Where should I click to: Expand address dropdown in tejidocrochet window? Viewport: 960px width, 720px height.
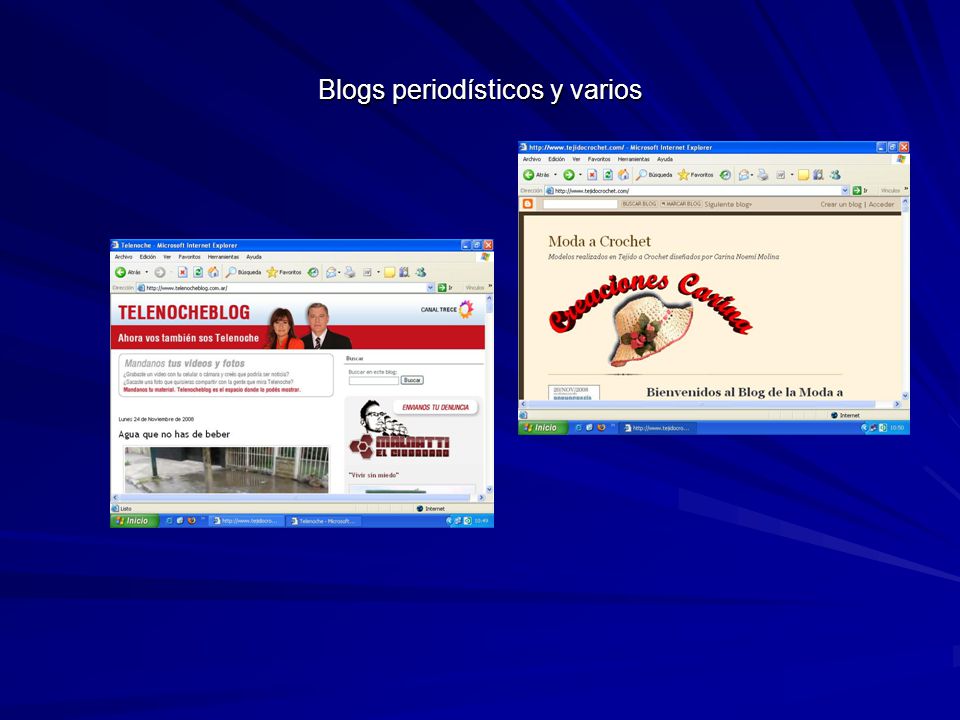click(845, 190)
